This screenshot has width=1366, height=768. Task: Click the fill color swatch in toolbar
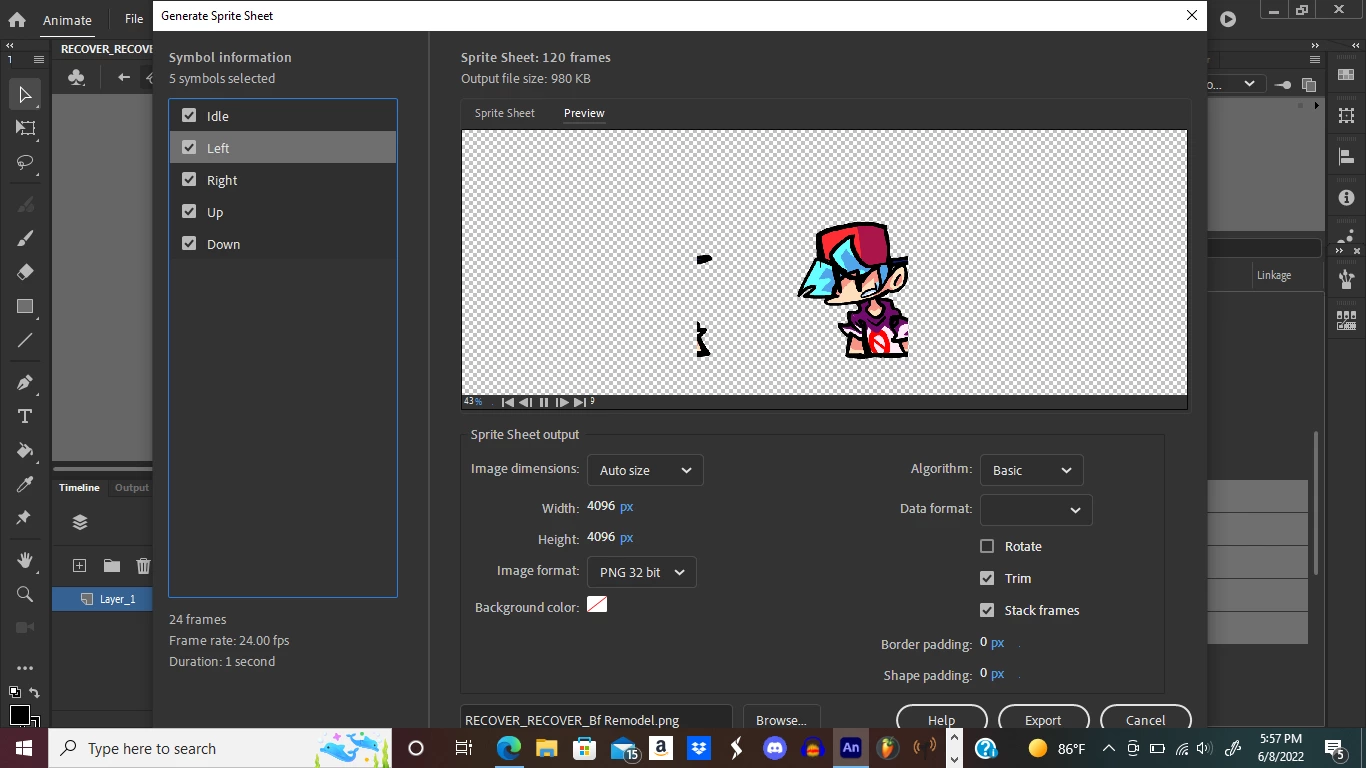click(x=19, y=715)
